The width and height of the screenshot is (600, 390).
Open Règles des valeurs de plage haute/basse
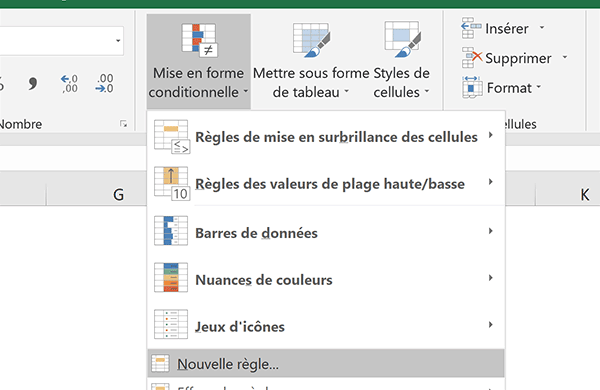(326, 183)
